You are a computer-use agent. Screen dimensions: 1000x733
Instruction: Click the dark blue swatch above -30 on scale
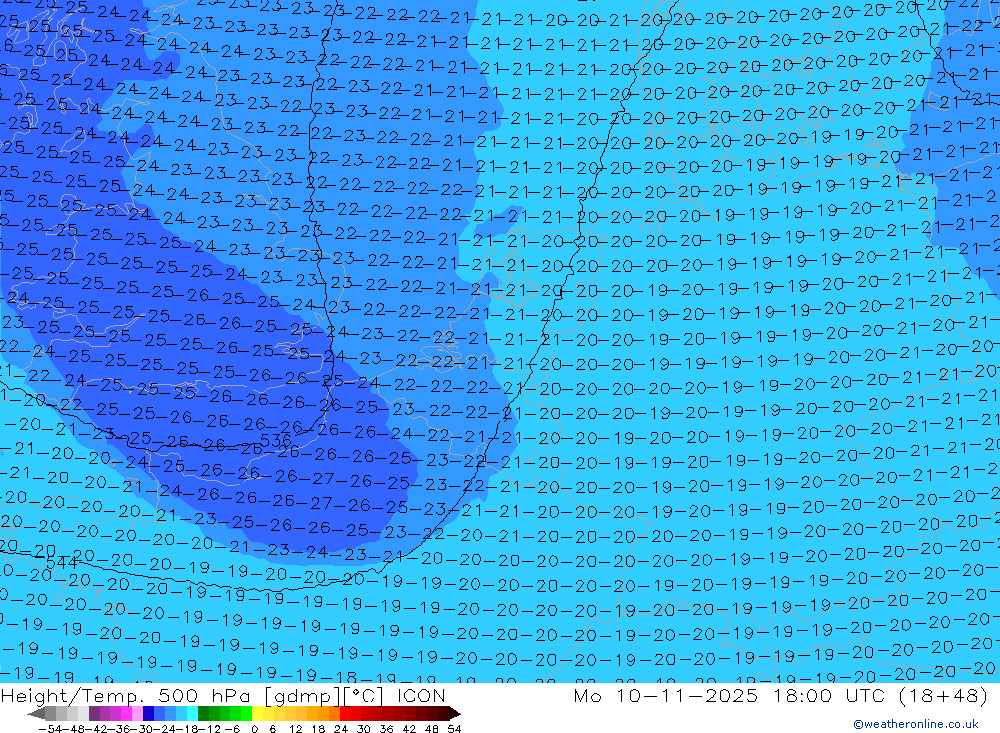pos(148,713)
